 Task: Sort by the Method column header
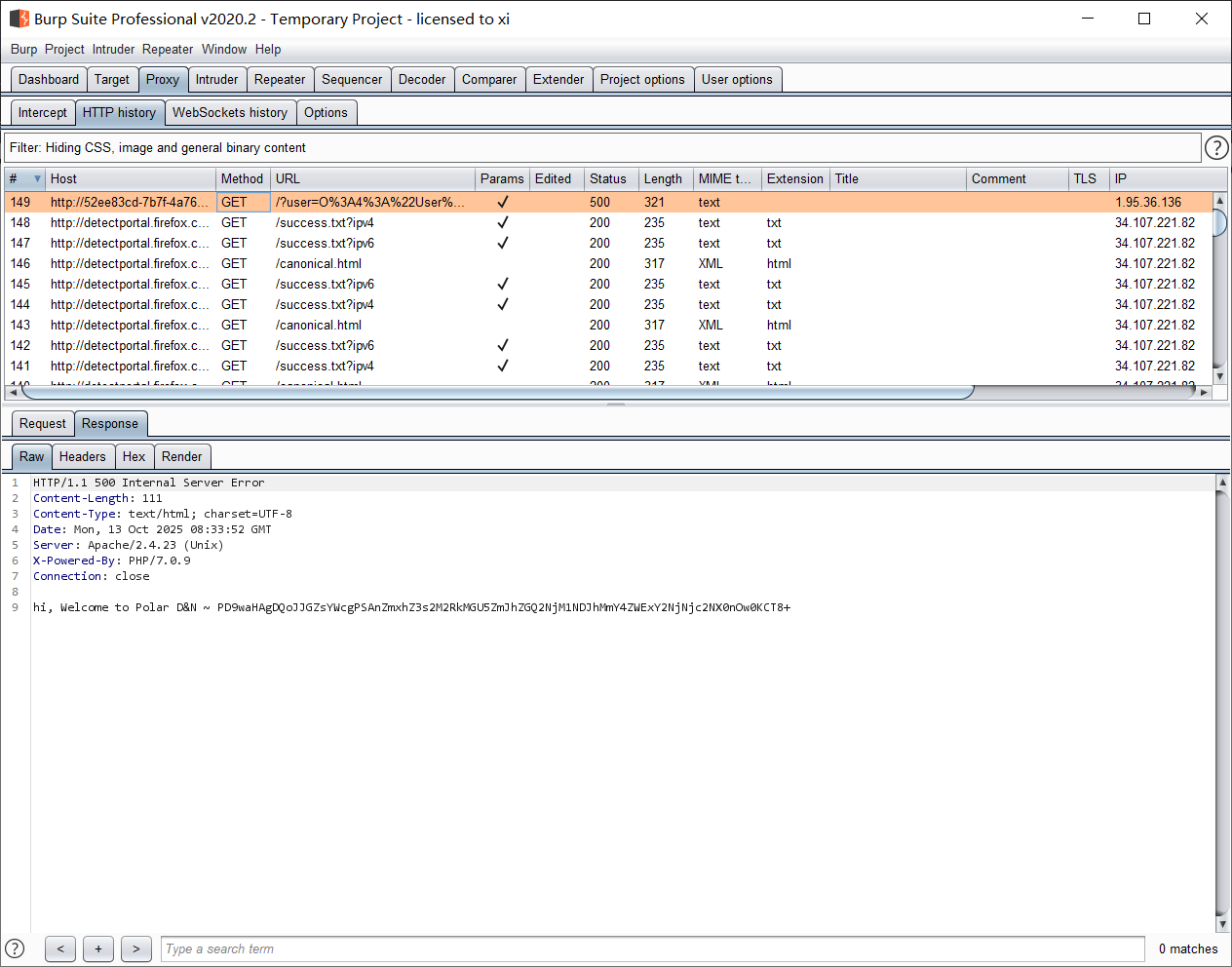[243, 178]
